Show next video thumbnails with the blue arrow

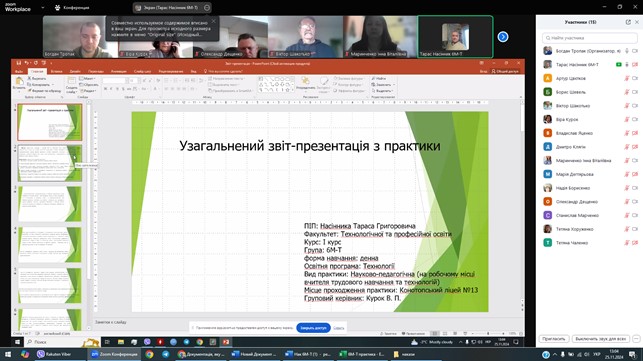pos(503,37)
